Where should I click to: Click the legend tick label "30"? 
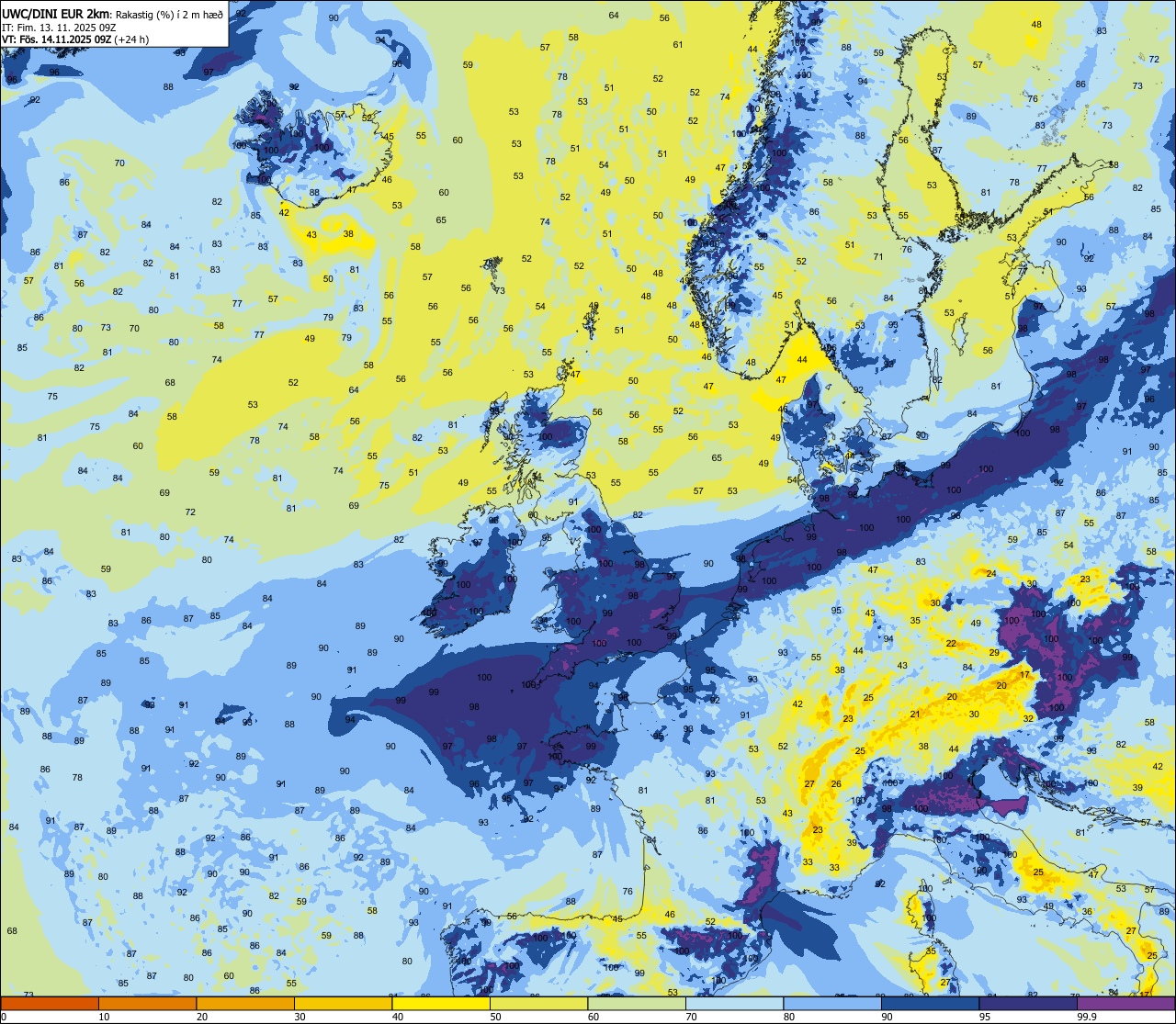tap(300, 1017)
